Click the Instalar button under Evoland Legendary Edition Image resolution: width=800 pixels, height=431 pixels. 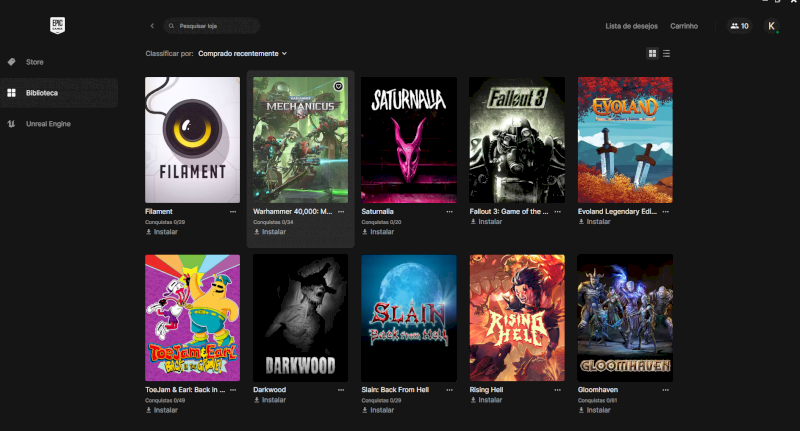coord(598,222)
